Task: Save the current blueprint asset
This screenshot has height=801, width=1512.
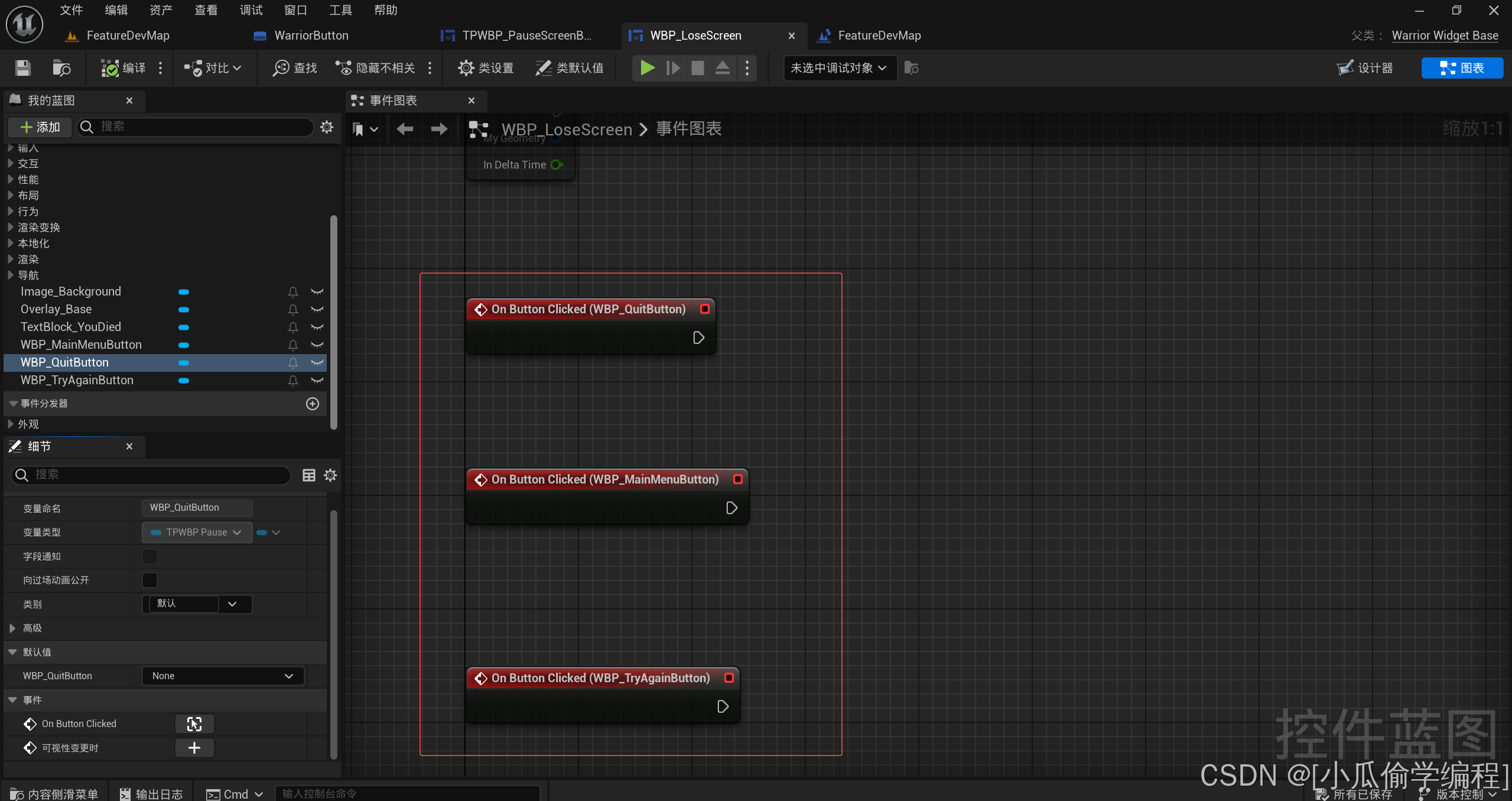Action: pos(22,68)
